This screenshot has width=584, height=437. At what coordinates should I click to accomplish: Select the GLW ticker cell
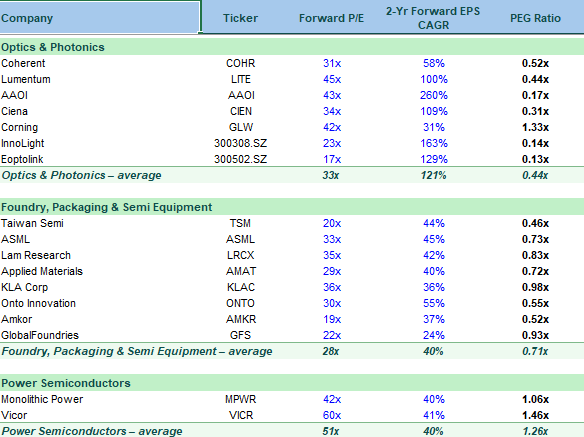pyautogui.click(x=241, y=127)
